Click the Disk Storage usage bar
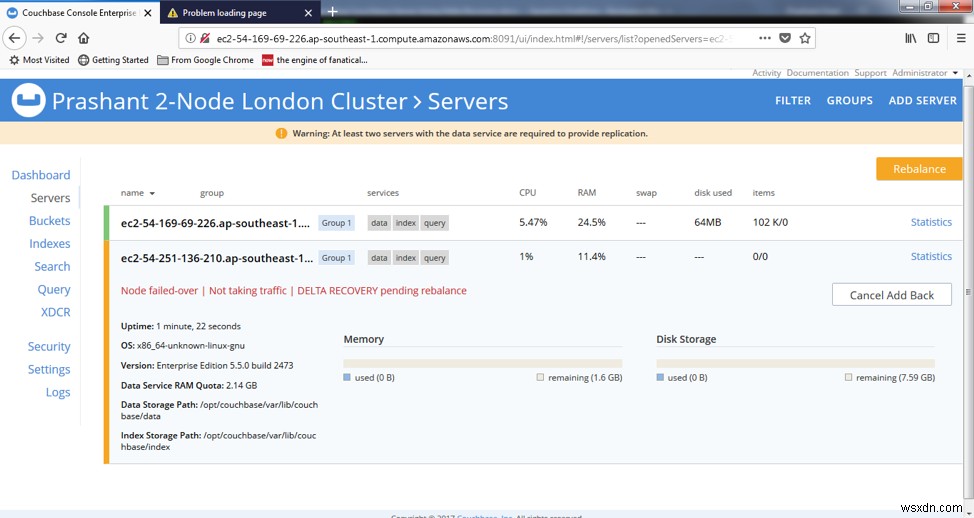This screenshot has width=974, height=518. [x=796, y=363]
